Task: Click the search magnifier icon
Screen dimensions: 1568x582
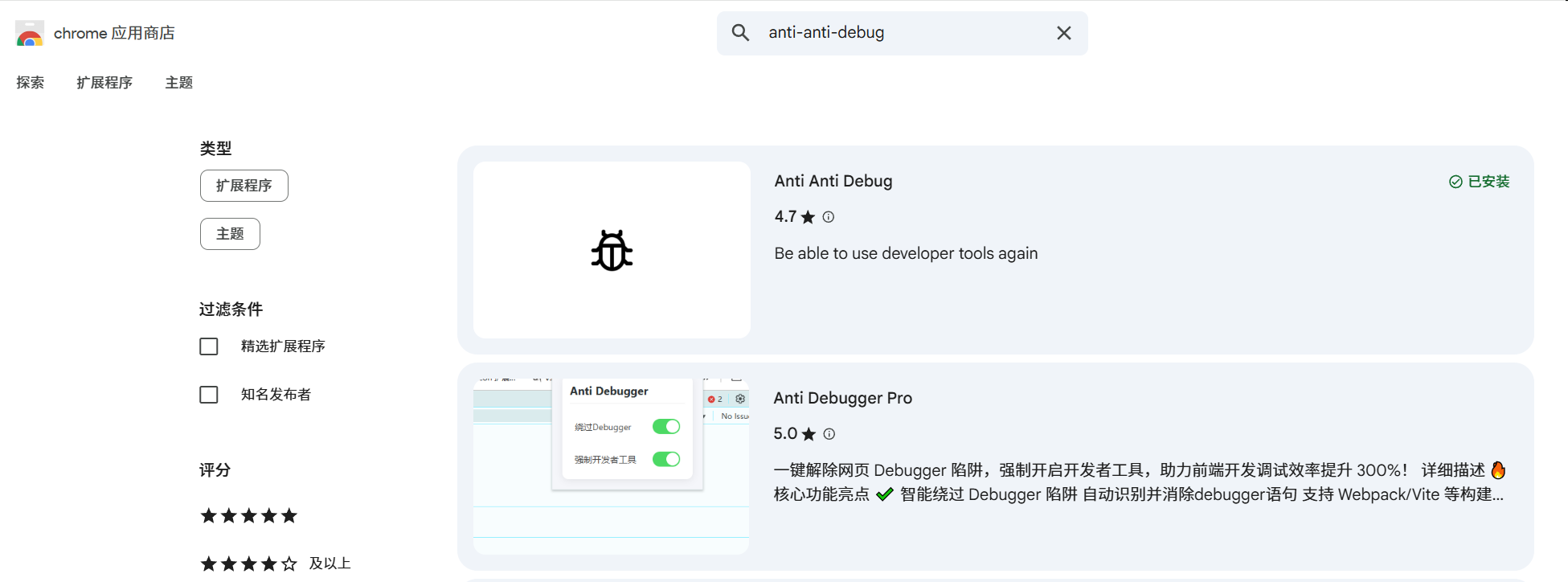Action: click(x=740, y=33)
